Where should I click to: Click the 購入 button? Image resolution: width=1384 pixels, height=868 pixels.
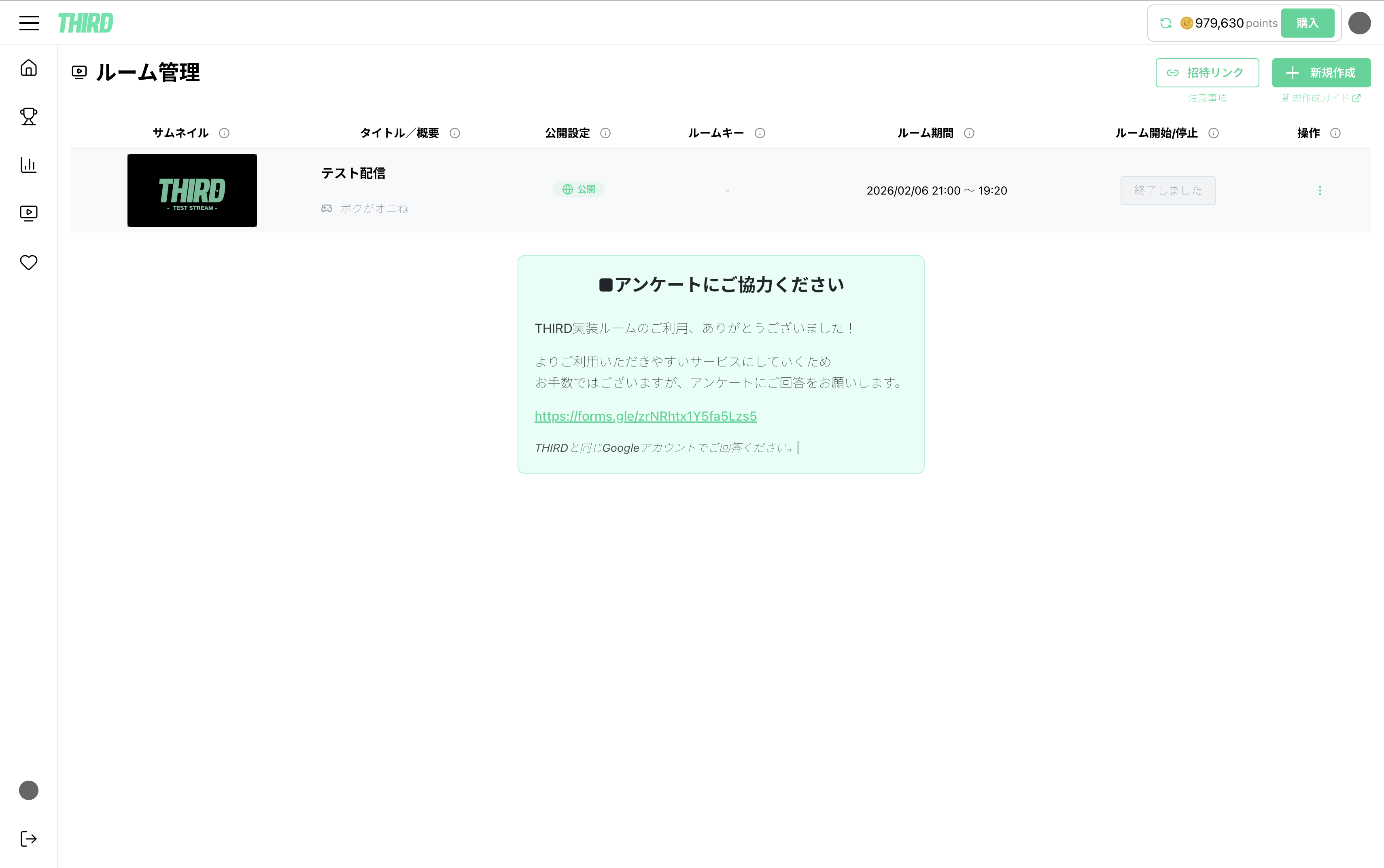click(x=1308, y=23)
